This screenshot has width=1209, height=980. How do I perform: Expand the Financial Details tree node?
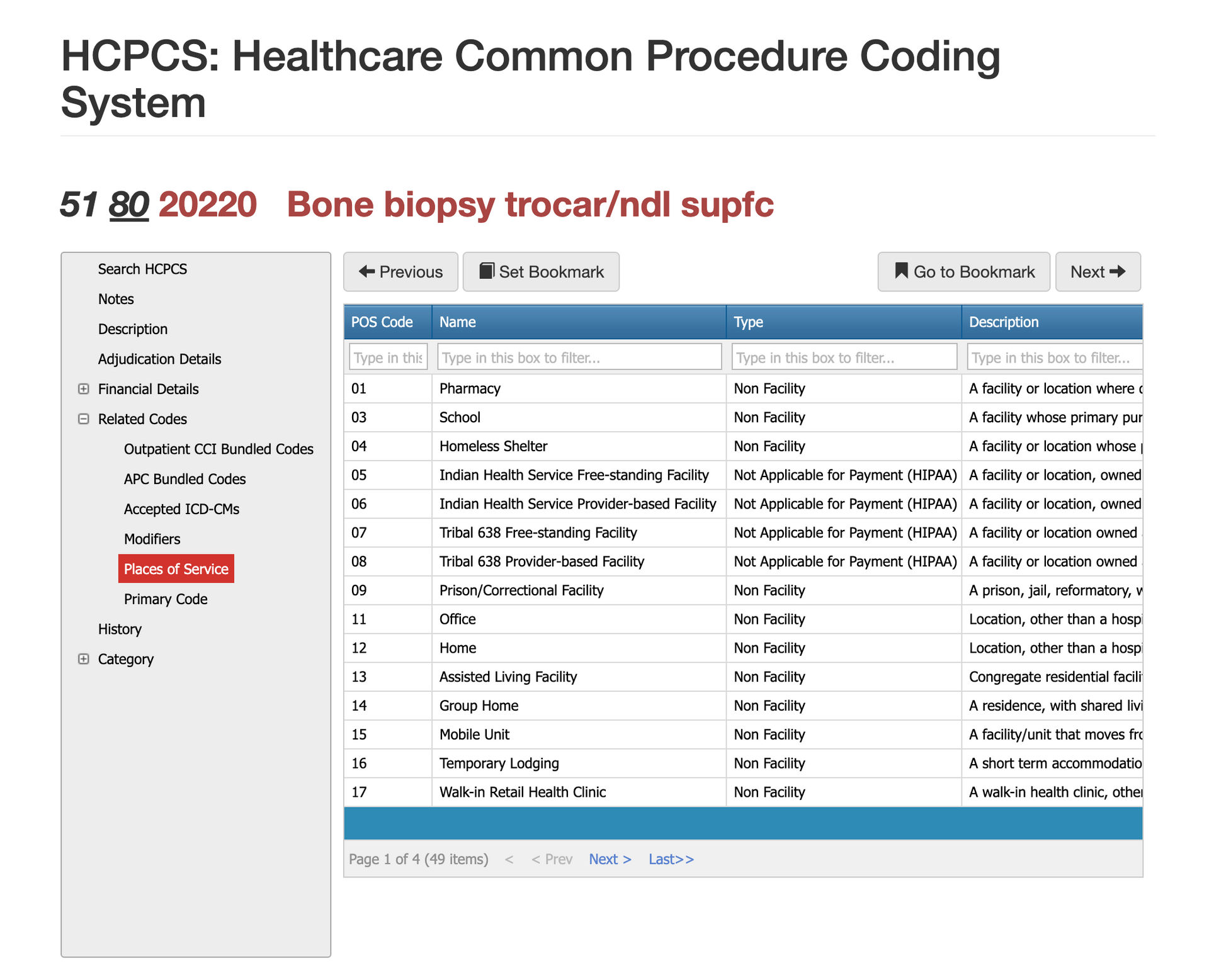point(83,389)
